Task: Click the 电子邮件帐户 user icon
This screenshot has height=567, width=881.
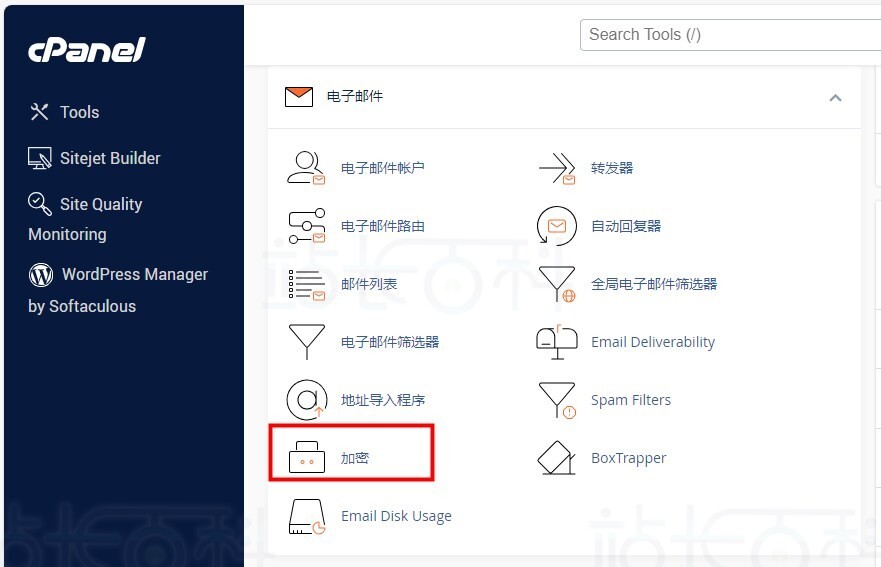Action: (306, 167)
